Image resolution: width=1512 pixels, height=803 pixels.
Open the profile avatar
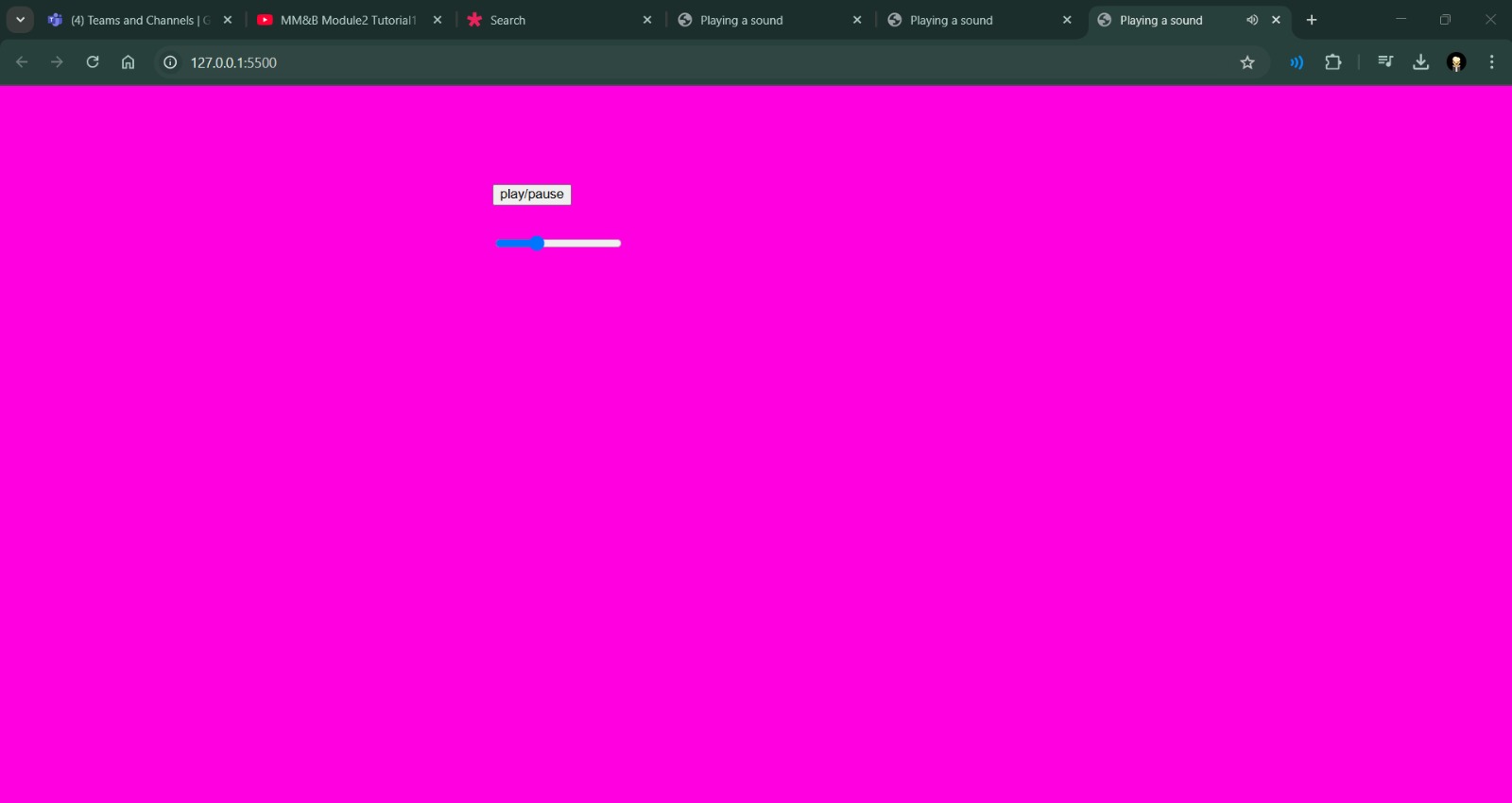pyautogui.click(x=1456, y=62)
